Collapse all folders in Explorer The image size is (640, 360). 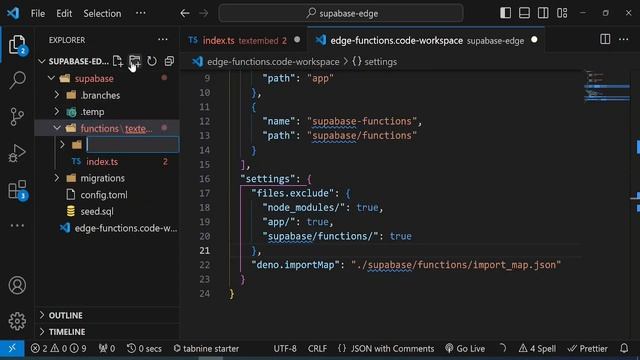pos(169,61)
